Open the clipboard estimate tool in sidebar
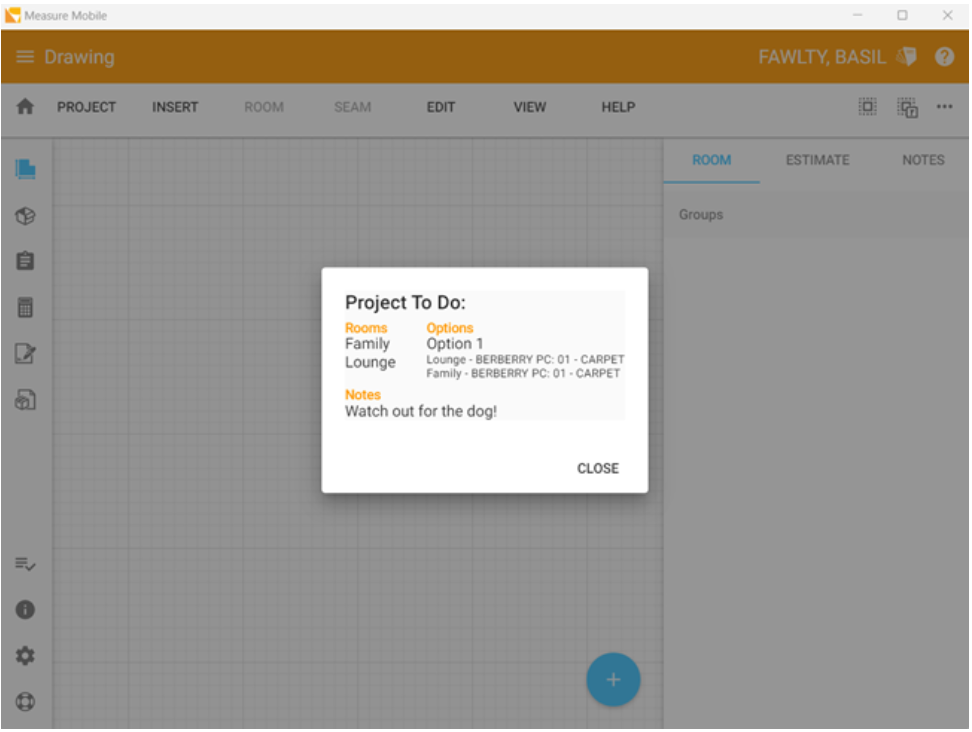972x732 pixels. coord(24,259)
